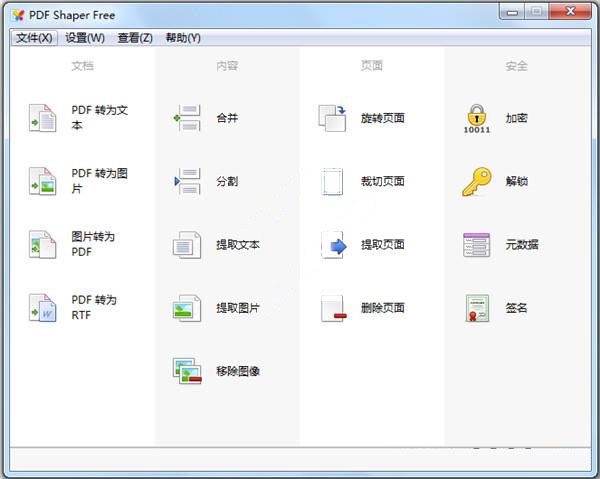Click the 签名 certificate icon
The image size is (600, 479).
(477, 308)
